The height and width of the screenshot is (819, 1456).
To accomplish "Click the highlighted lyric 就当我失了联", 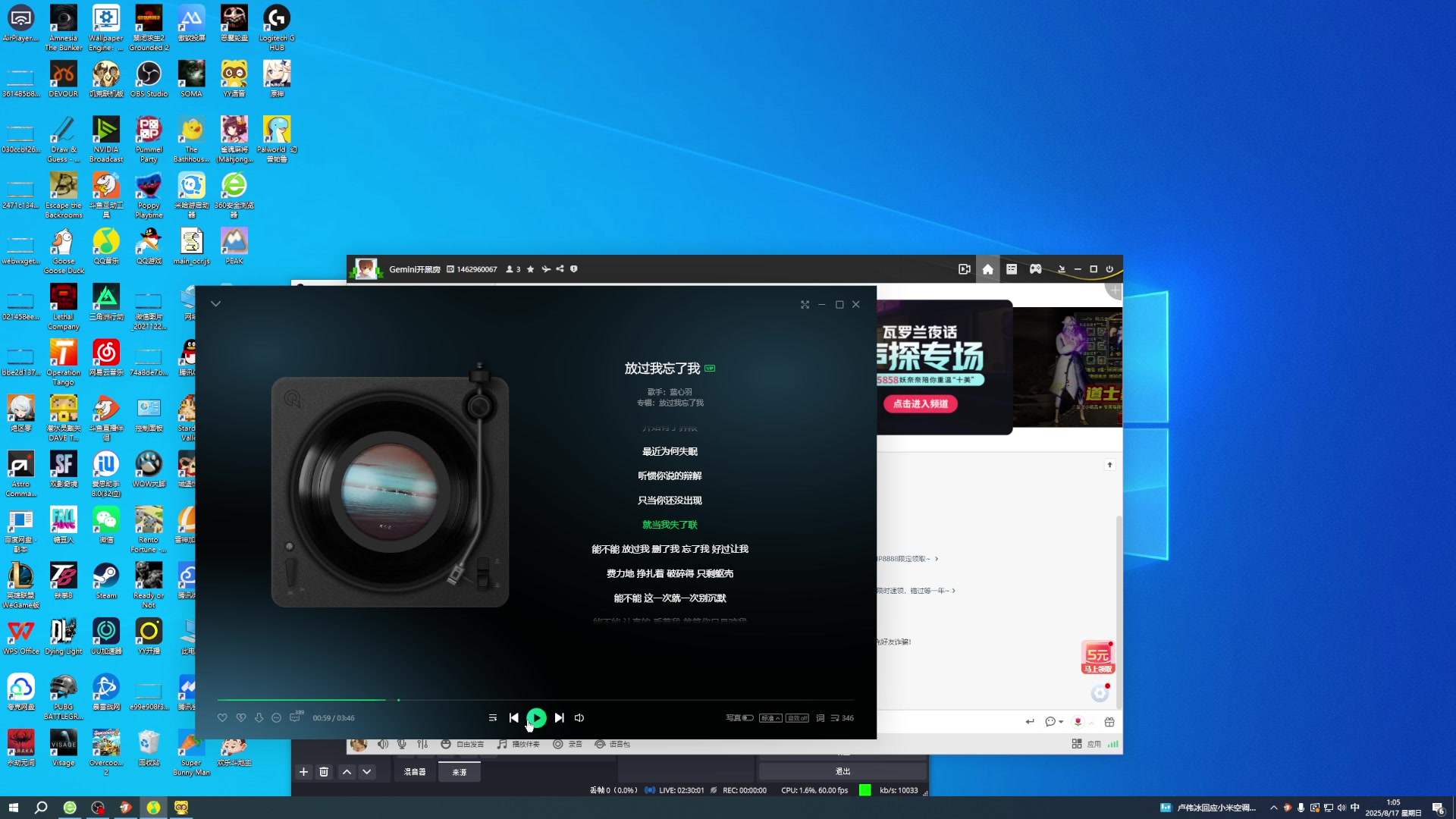I will (670, 525).
